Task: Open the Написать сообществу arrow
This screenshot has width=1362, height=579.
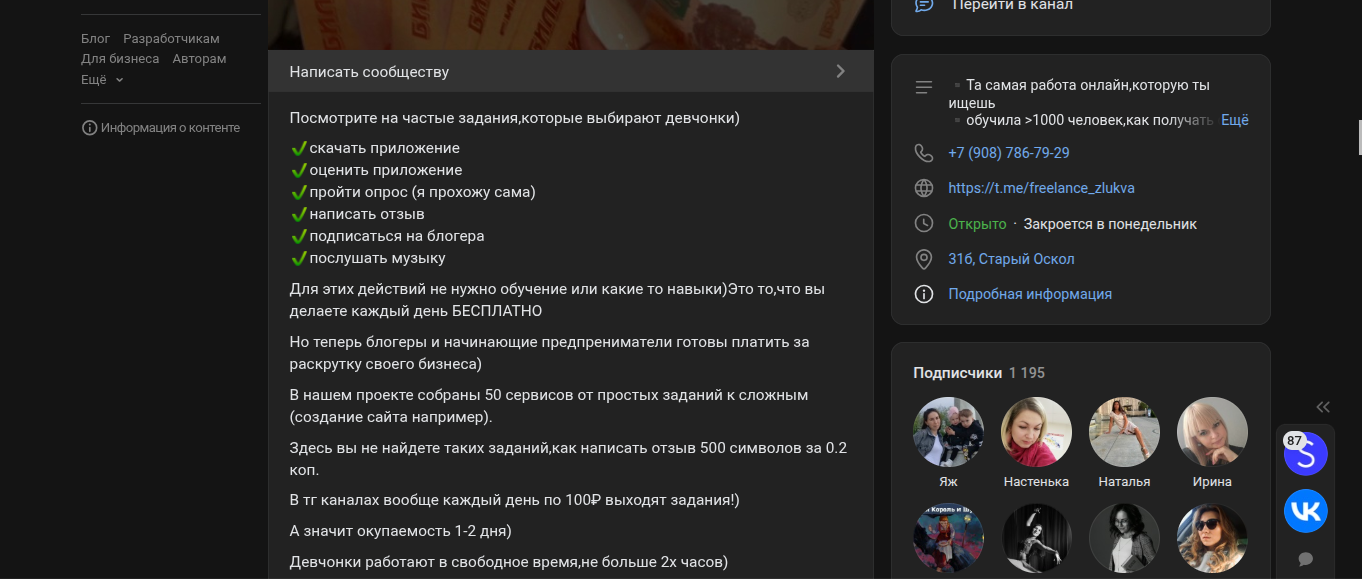Action: pos(840,71)
